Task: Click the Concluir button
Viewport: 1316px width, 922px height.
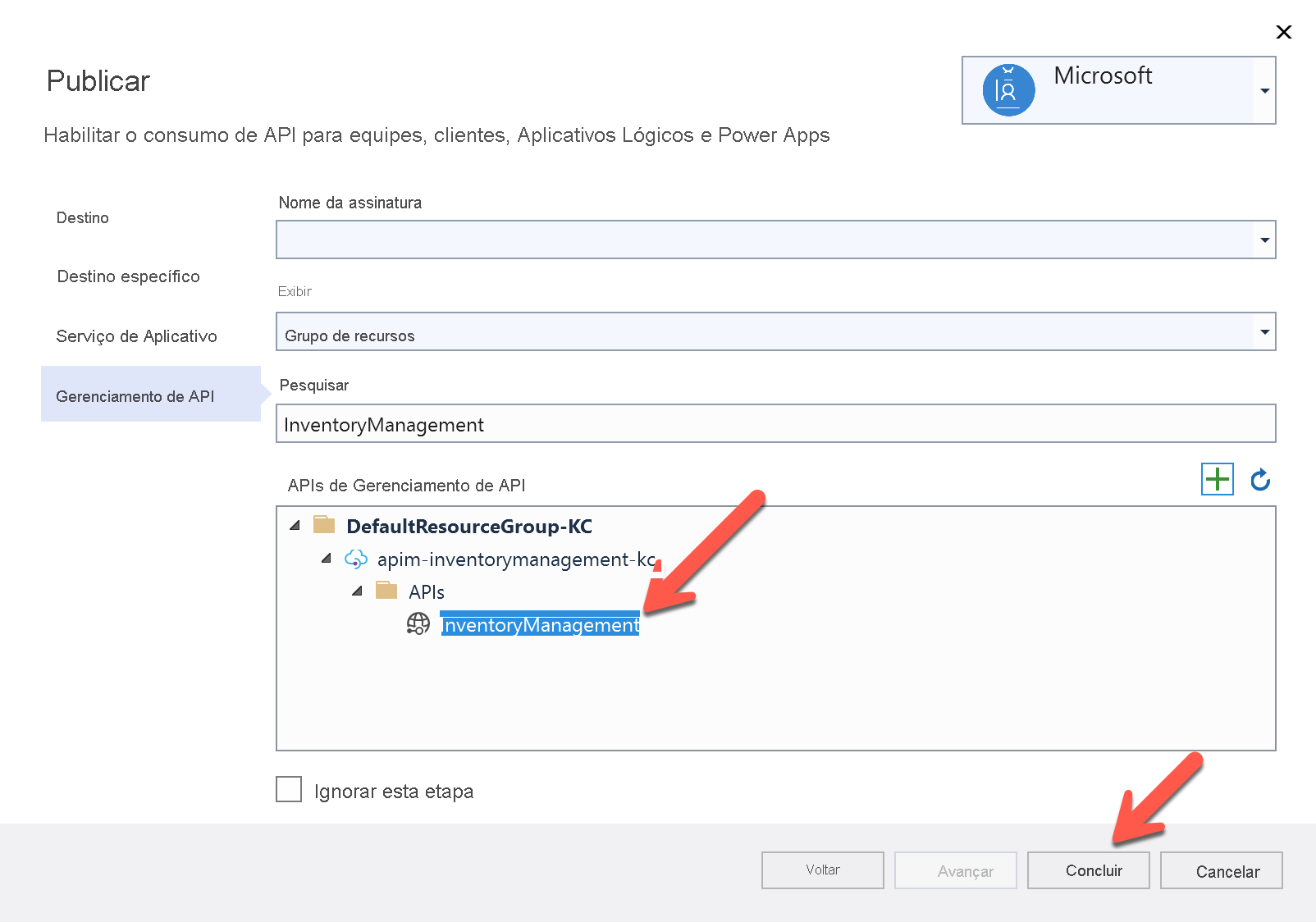Action: pyautogui.click(x=1088, y=870)
